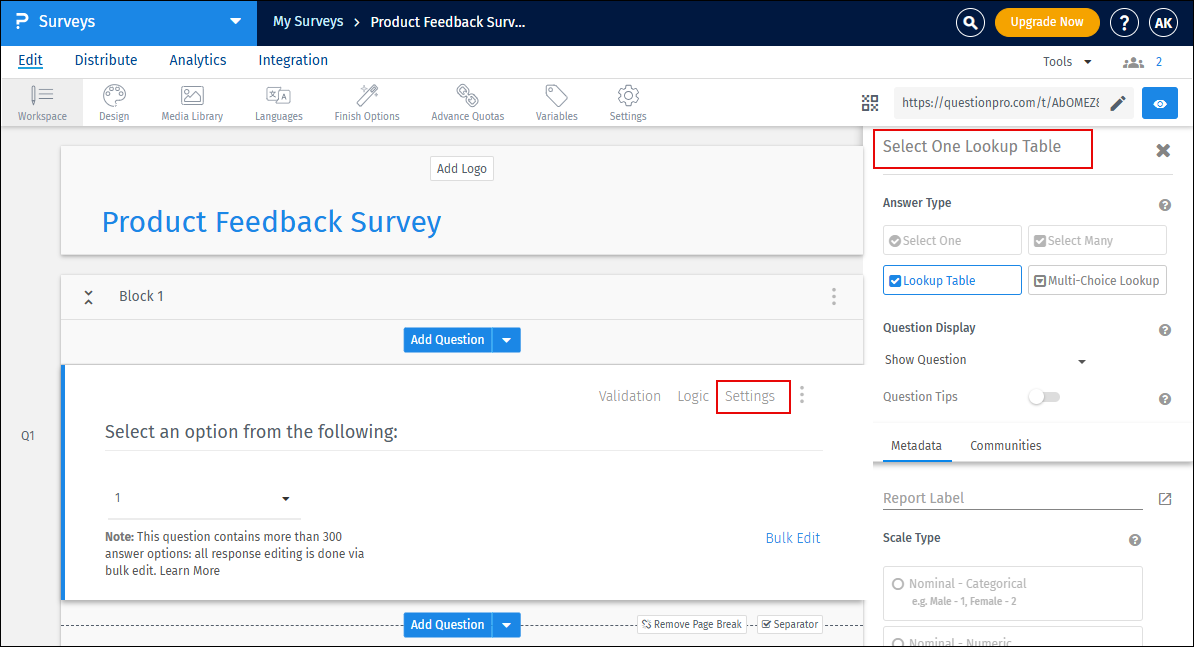Click question text 'Select an option from the following:'
1194x647 pixels.
[x=251, y=432]
